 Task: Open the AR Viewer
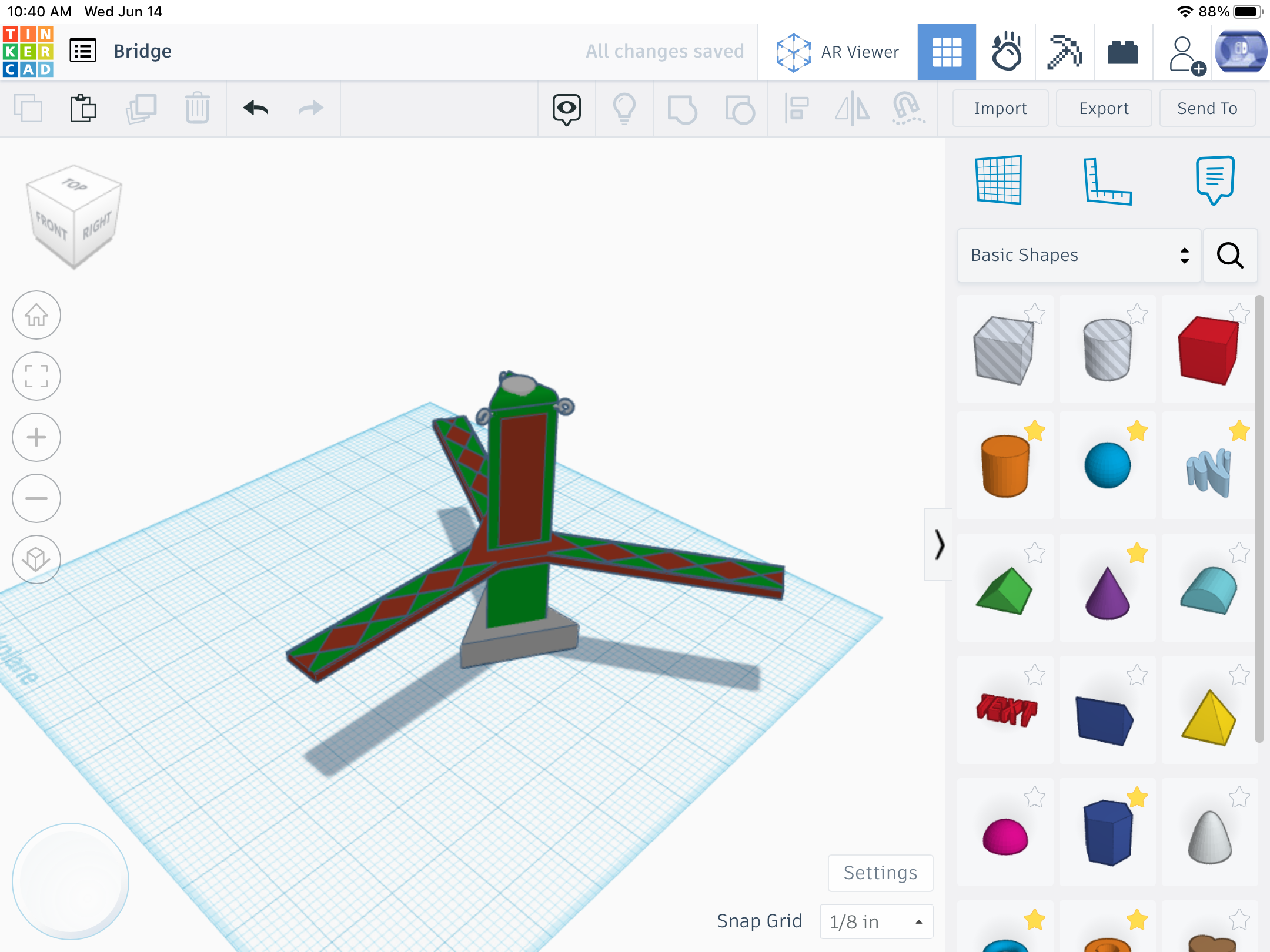[837, 52]
